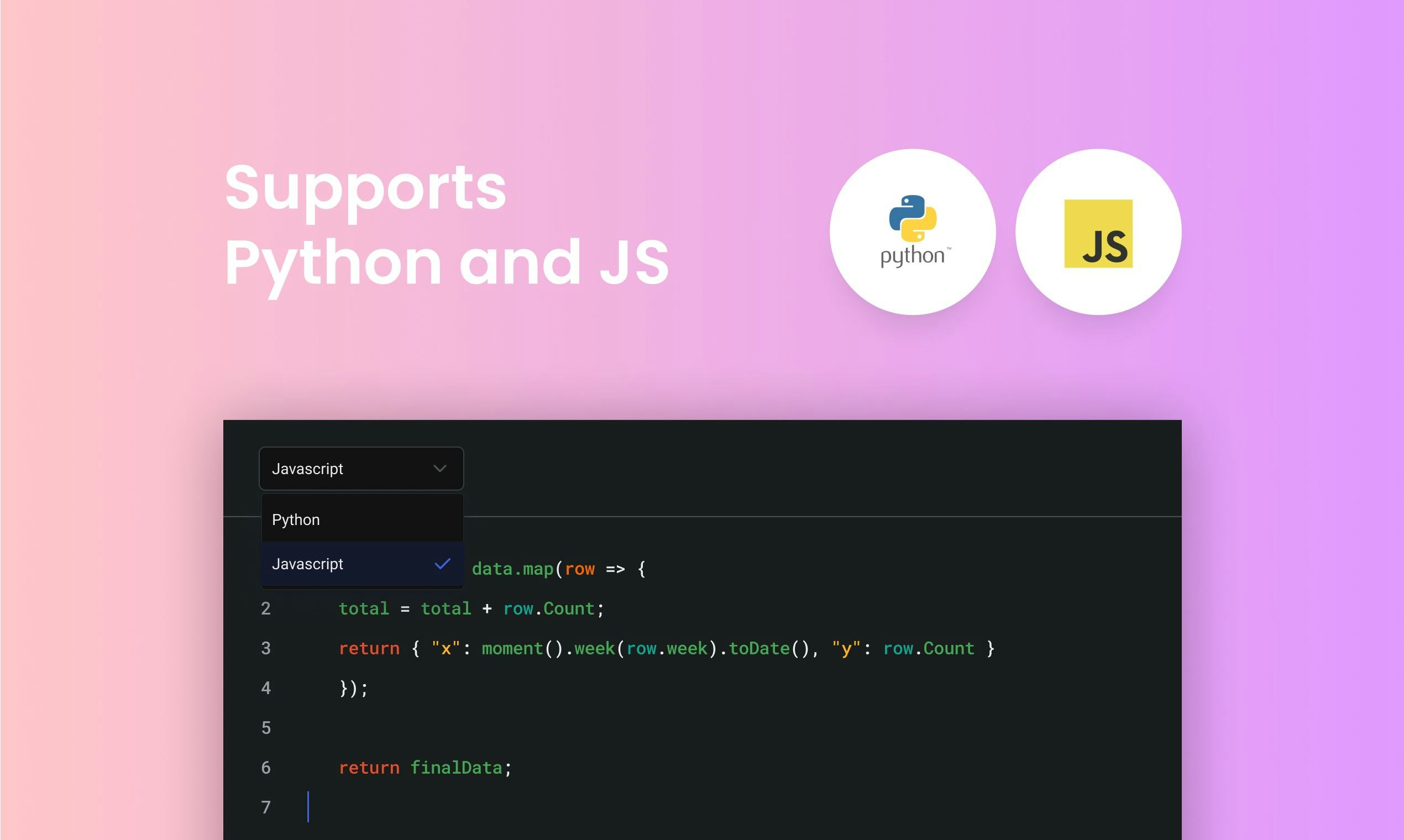The width and height of the screenshot is (1404, 840).
Task: Click the dropdown chevron arrow
Action: (440, 469)
